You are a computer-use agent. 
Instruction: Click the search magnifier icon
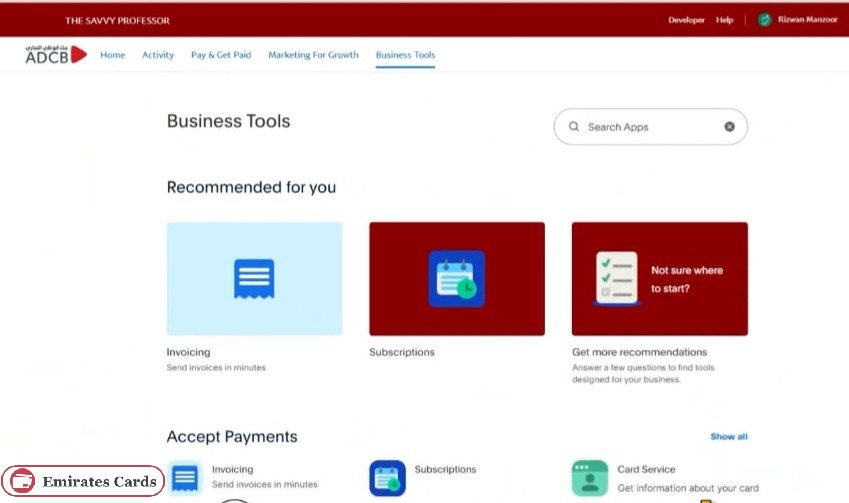click(x=574, y=127)
